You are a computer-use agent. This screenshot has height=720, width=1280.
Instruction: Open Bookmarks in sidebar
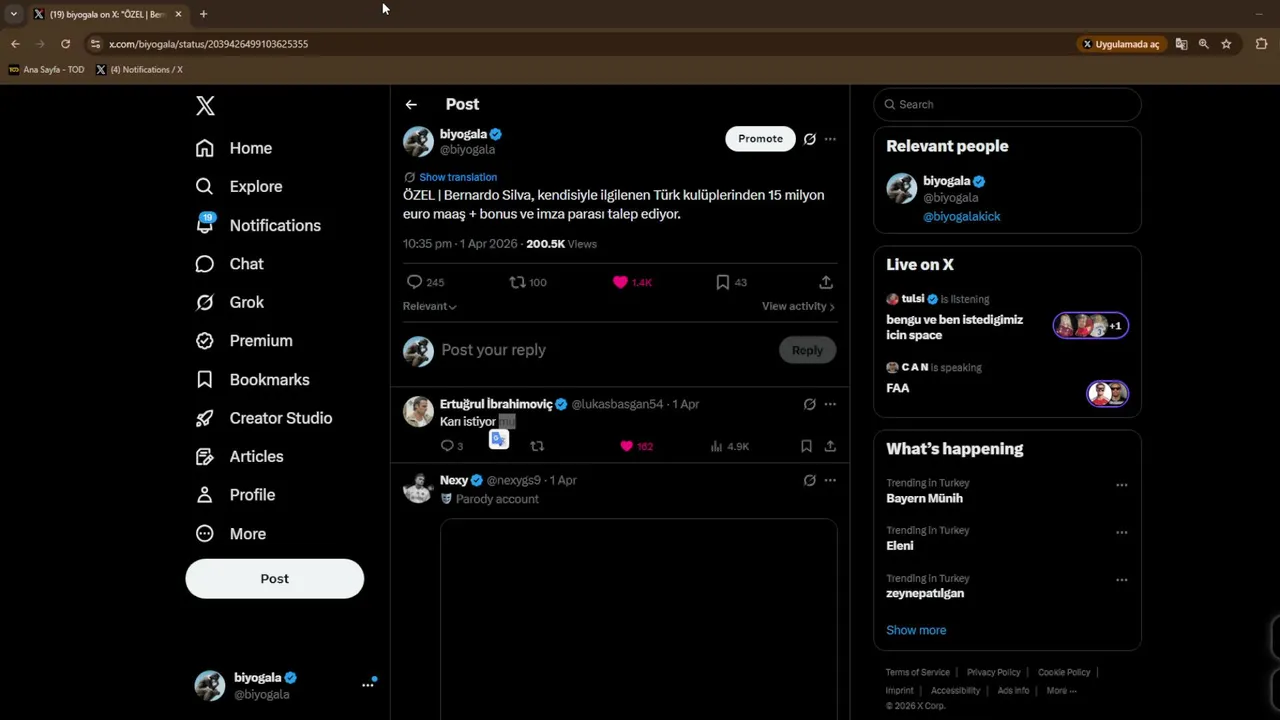coord(252,379)
